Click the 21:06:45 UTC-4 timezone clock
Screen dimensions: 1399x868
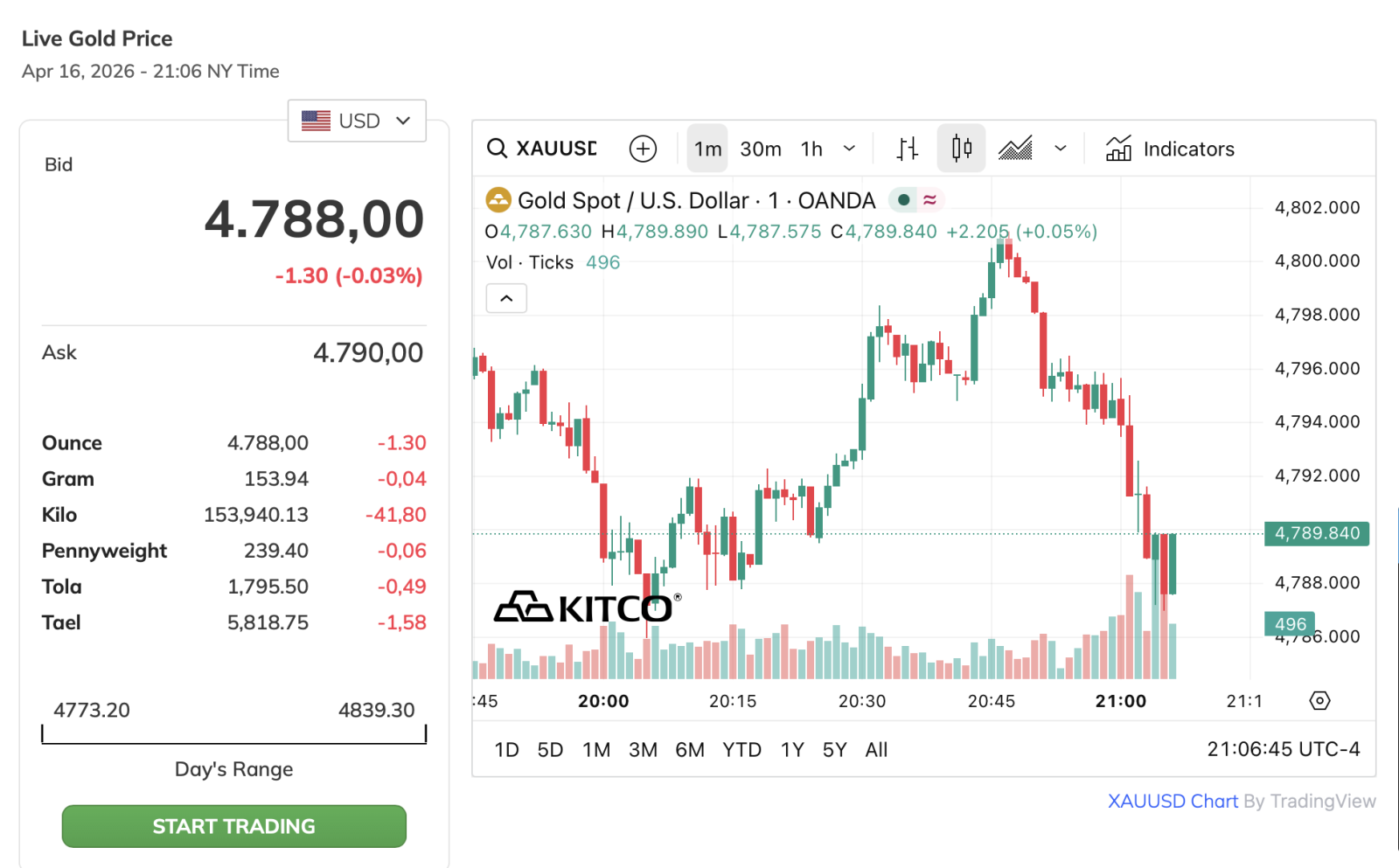click(x=1283, y=749)
